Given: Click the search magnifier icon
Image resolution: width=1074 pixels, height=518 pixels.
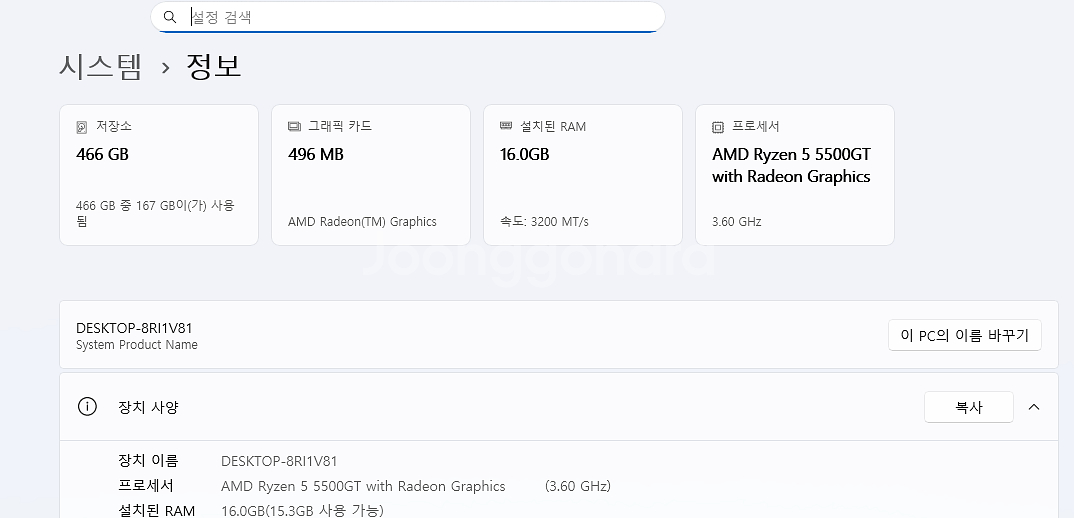Looking at the screenshot, I should [x=170, y=17].
